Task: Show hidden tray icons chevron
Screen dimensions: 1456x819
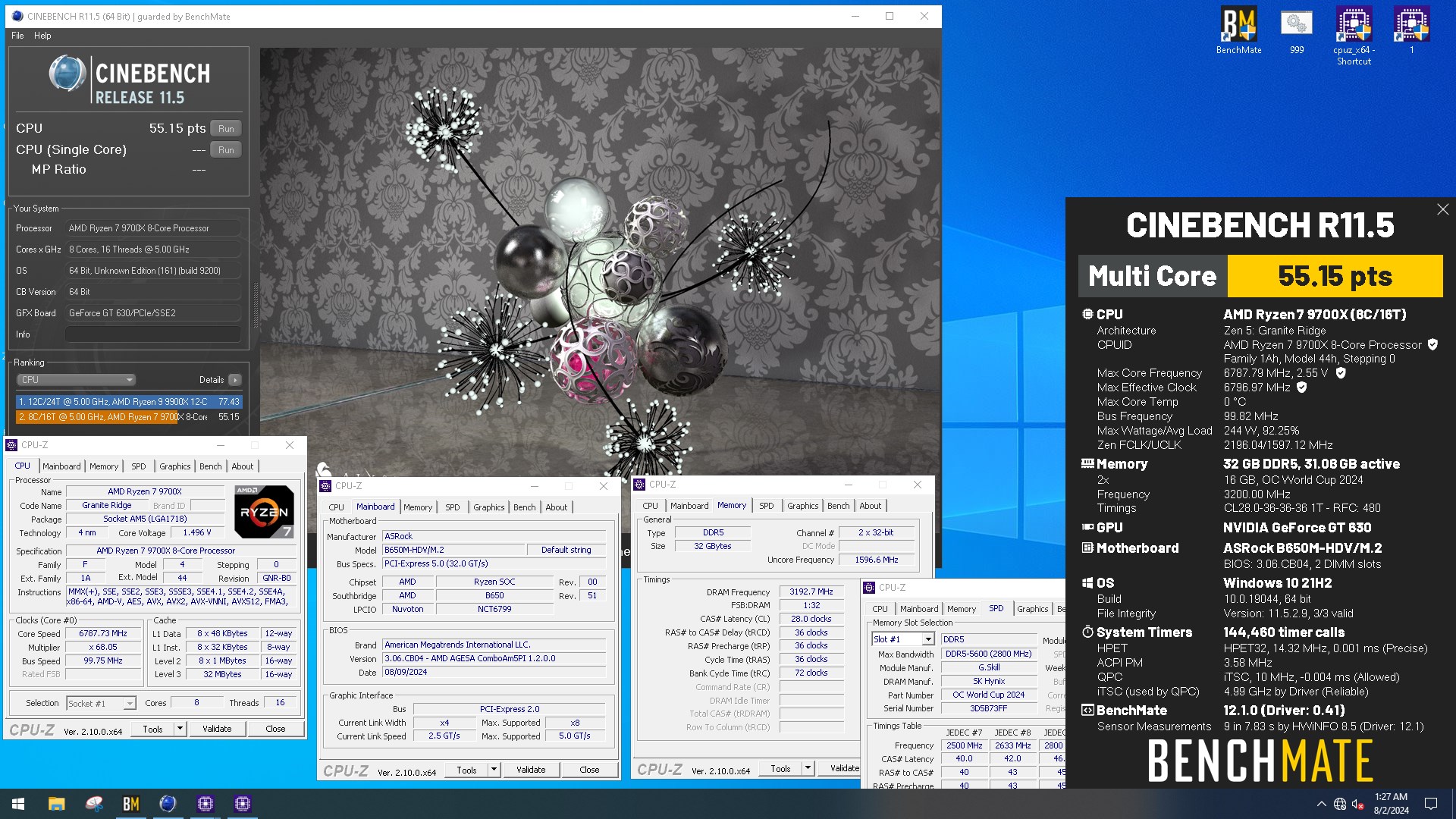Action: (1322, 804)
